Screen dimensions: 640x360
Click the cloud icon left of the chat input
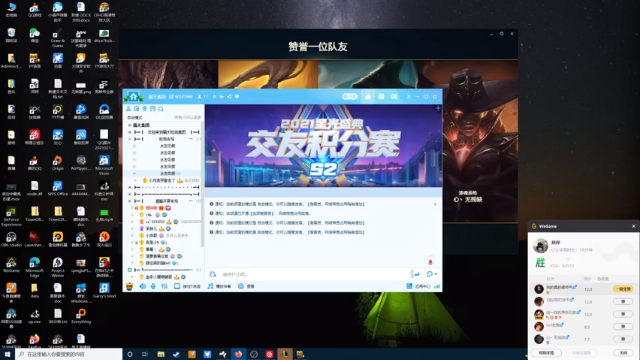click(212, 274)
